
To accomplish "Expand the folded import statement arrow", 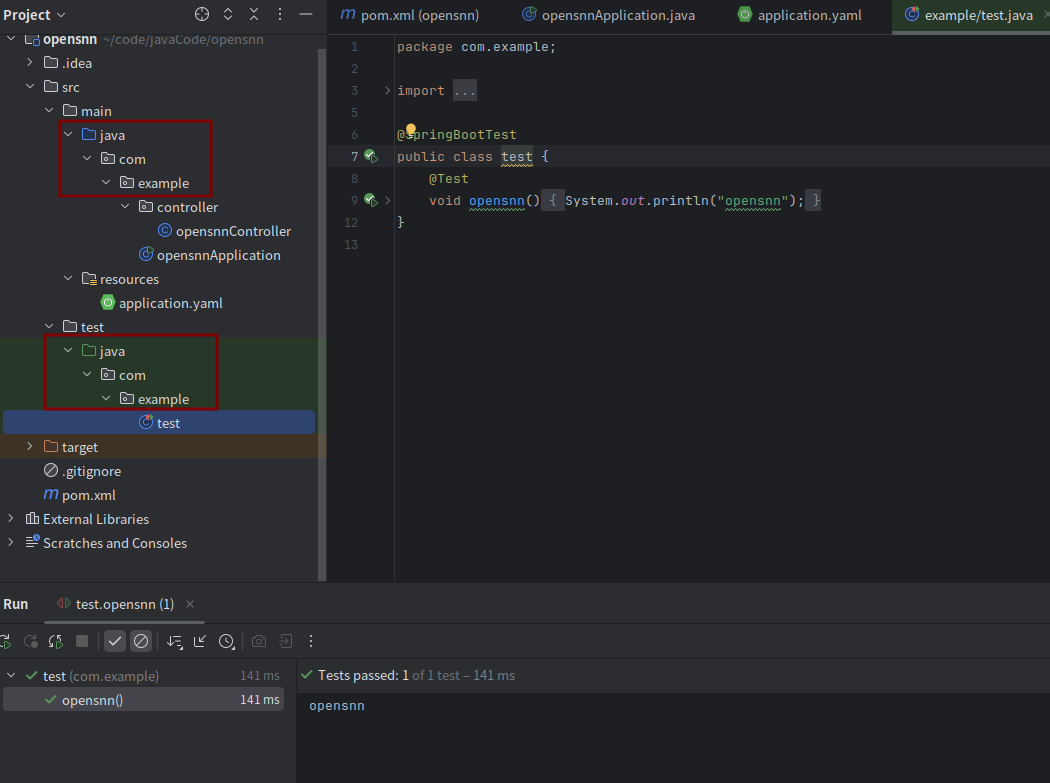I will point(387,90).
